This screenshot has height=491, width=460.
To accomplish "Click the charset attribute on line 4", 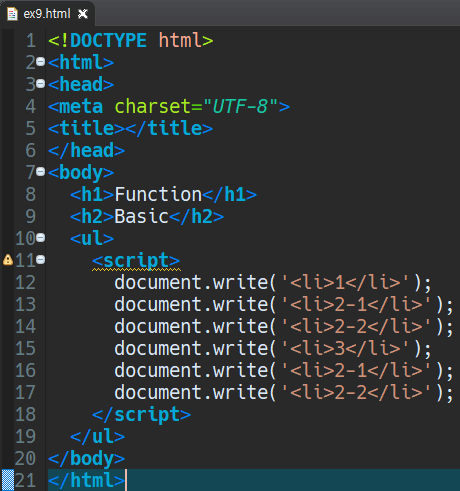I will (153, 107).
